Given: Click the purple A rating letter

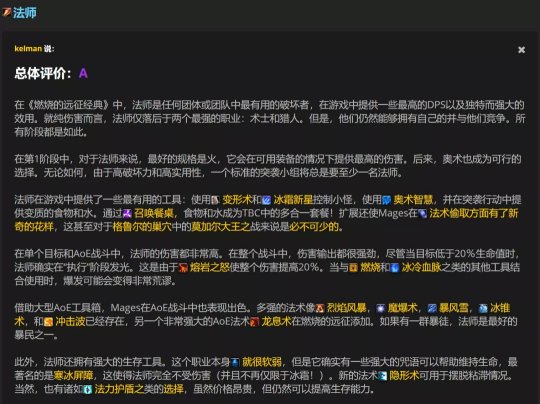Looking at the screenshot, I should [x=83, y=73].
